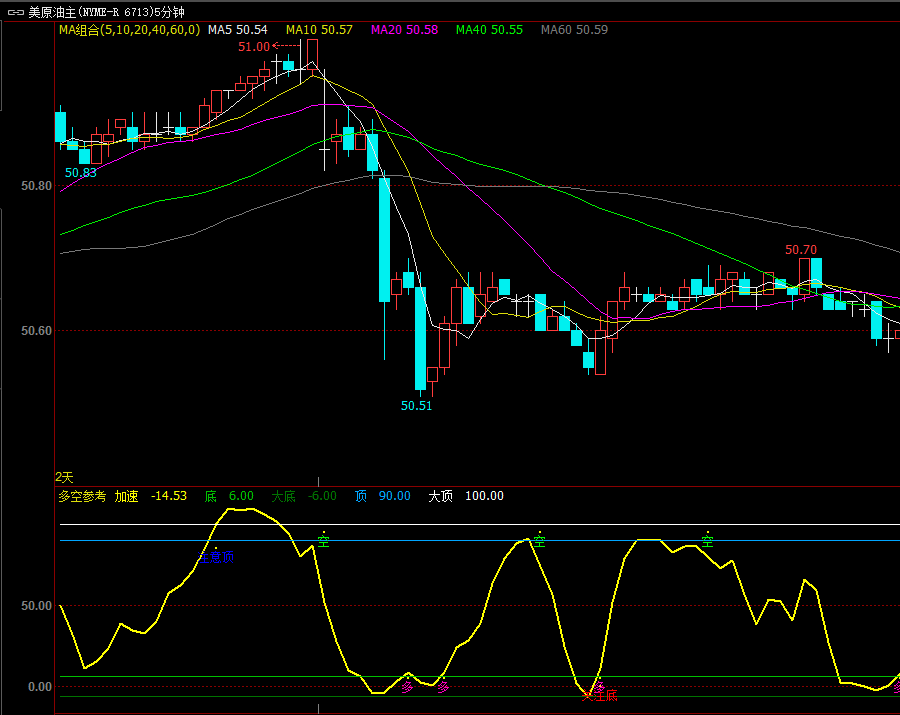Click the red 关注底 signal marker
The width and height of the screenshot is (900, 715).
(x=600, y=694)
